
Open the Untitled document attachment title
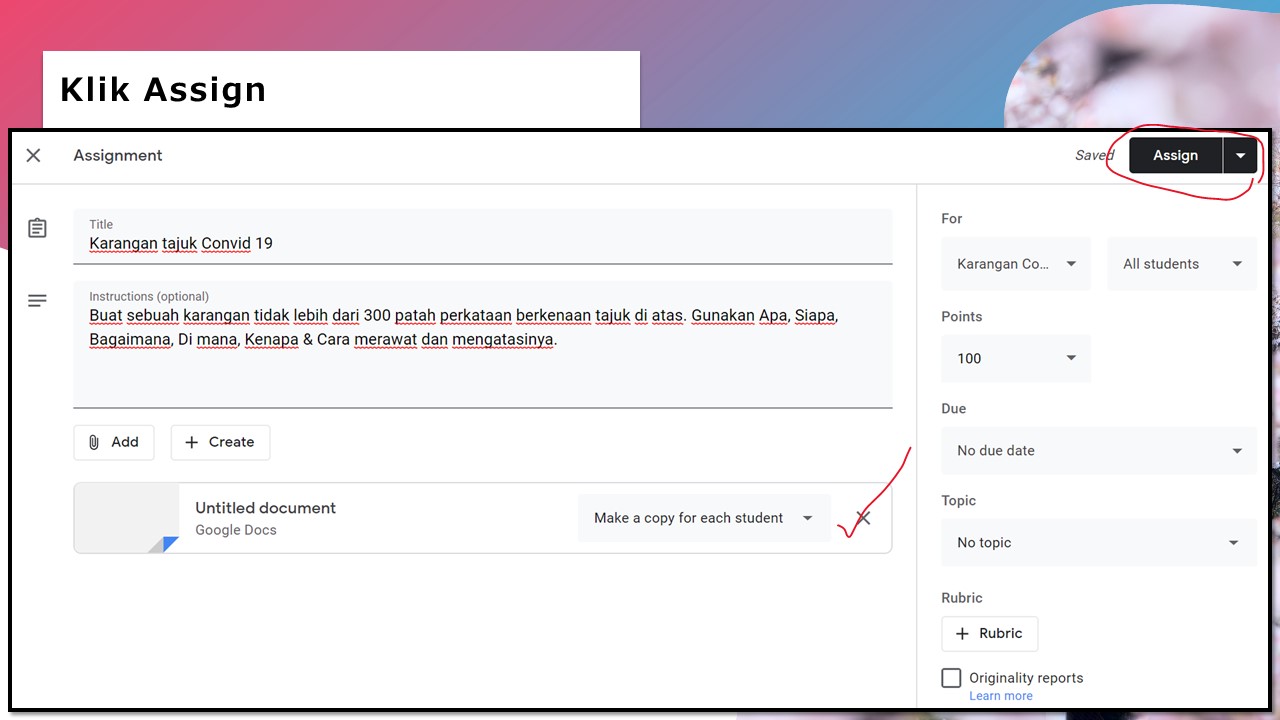pyautogui.click(x=265, y=508)
